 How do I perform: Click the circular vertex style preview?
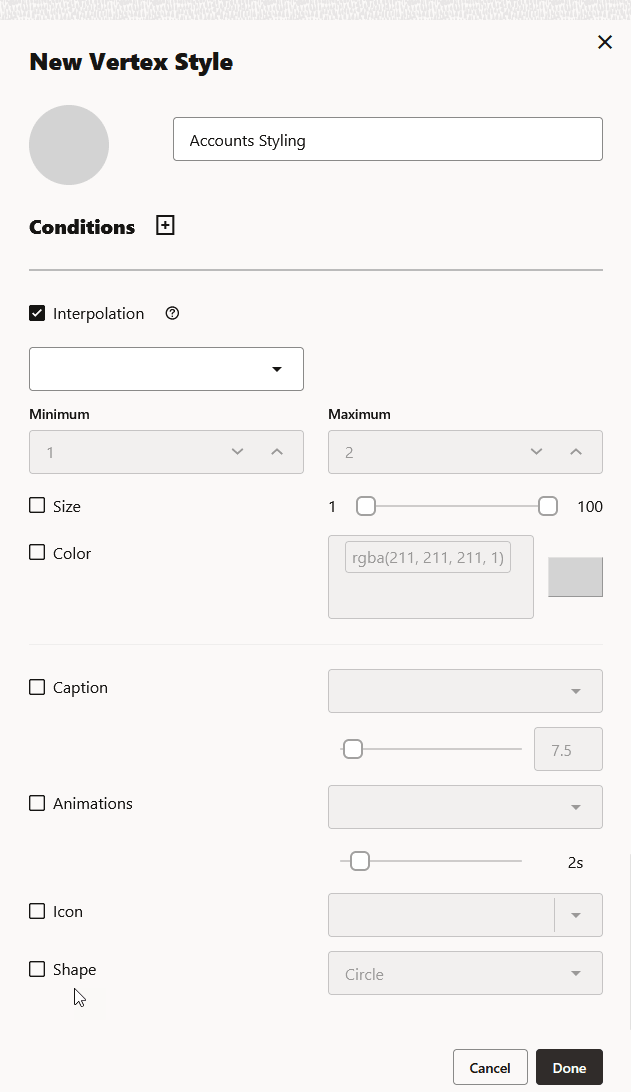coord(69,145)
